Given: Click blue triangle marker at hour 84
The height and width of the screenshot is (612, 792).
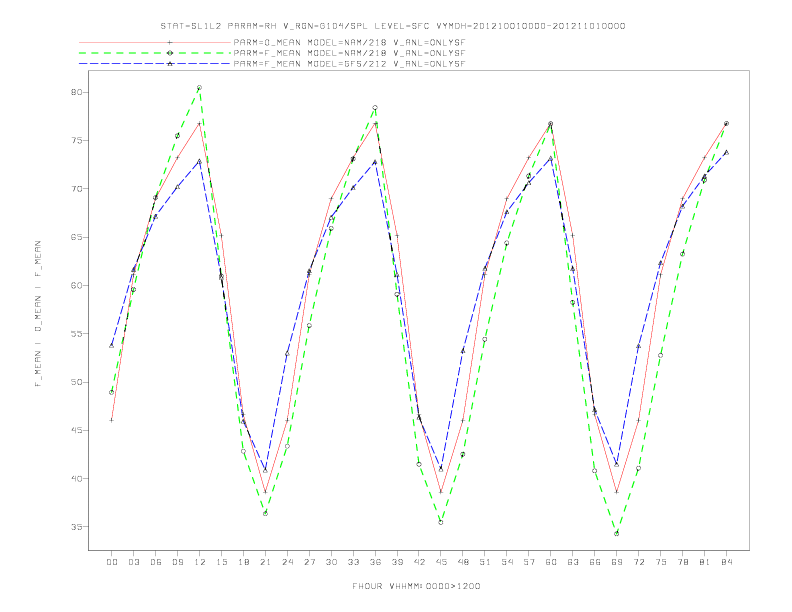Looking at the screenshot, I should [x=726, y=152].
